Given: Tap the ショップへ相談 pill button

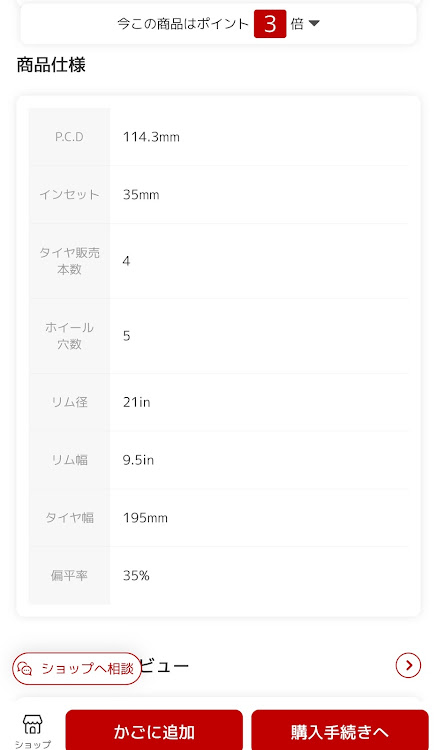Looking at the screenshot, I should tap(77, 668).
